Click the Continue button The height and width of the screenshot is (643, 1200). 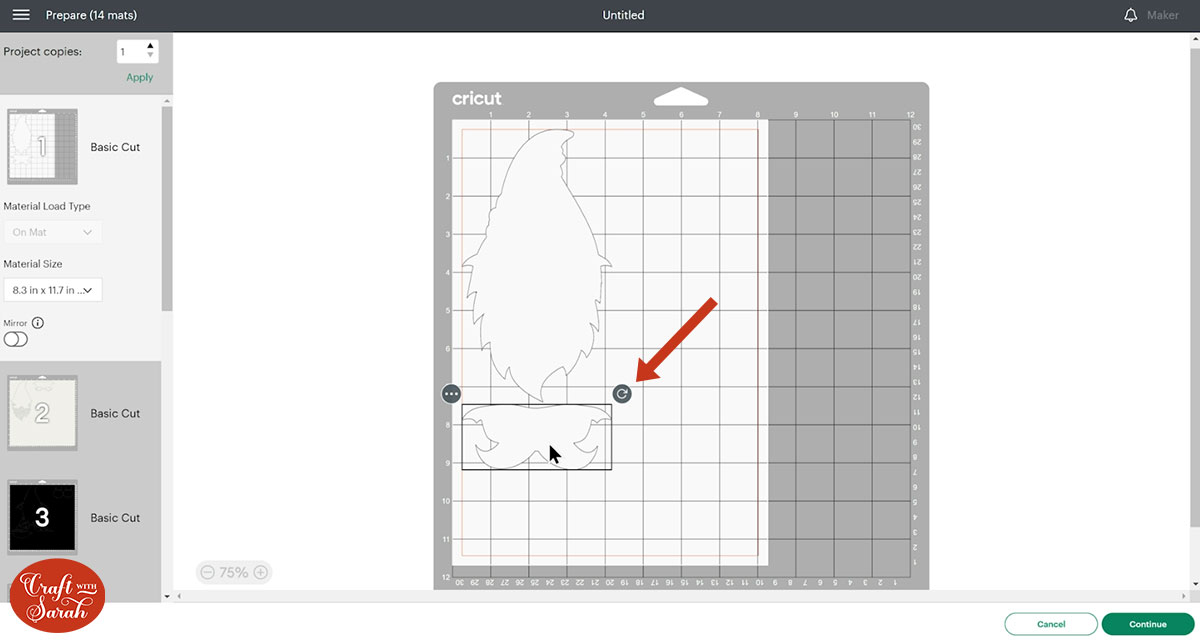[x=1148, y=624]
